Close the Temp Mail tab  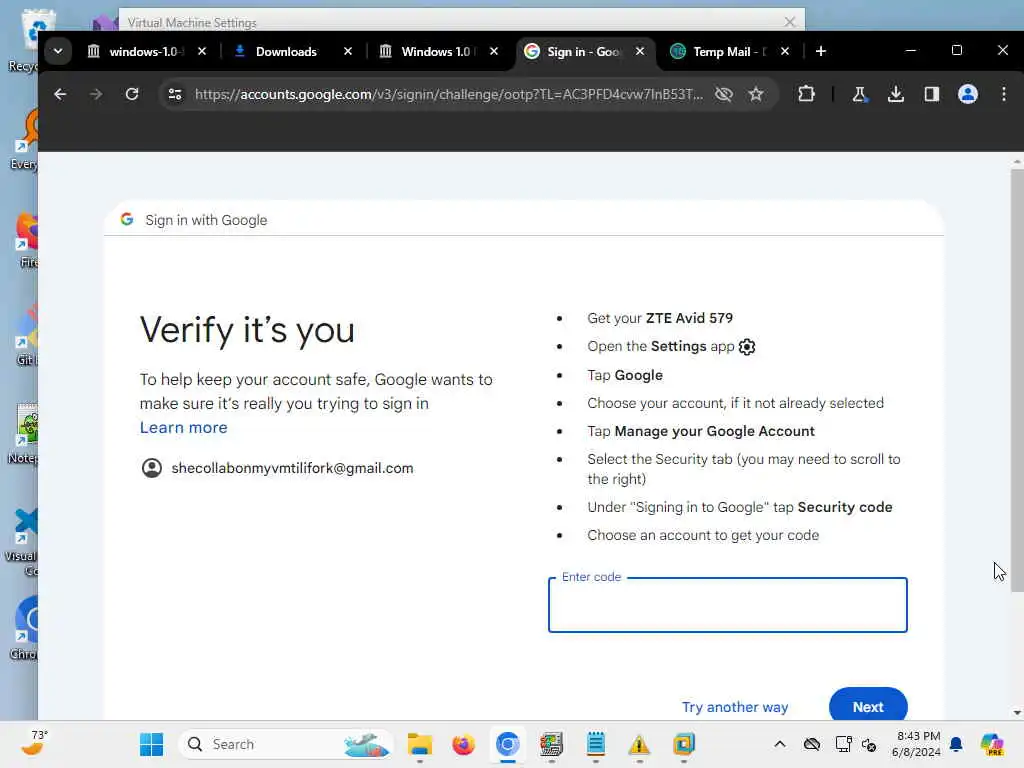click(785, 51)
